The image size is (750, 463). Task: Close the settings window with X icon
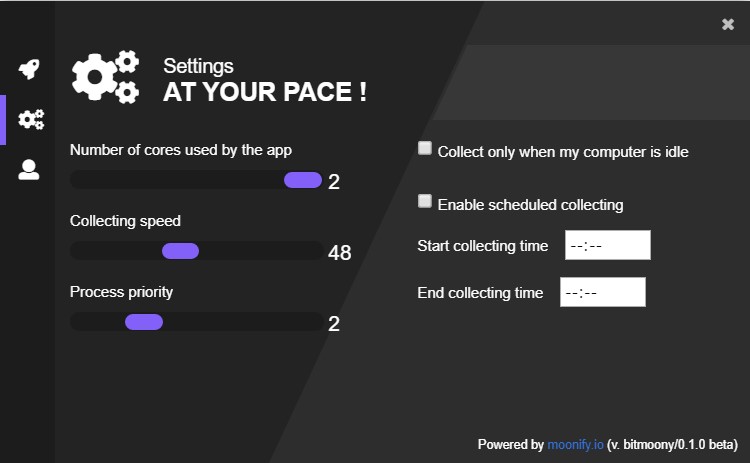click(728, 24)
